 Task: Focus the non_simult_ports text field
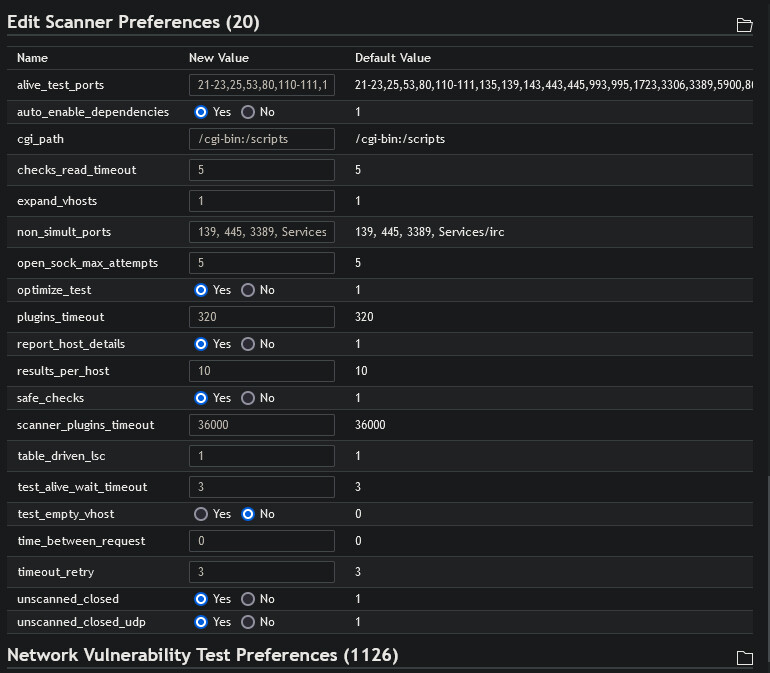click(x=262, y=232)
